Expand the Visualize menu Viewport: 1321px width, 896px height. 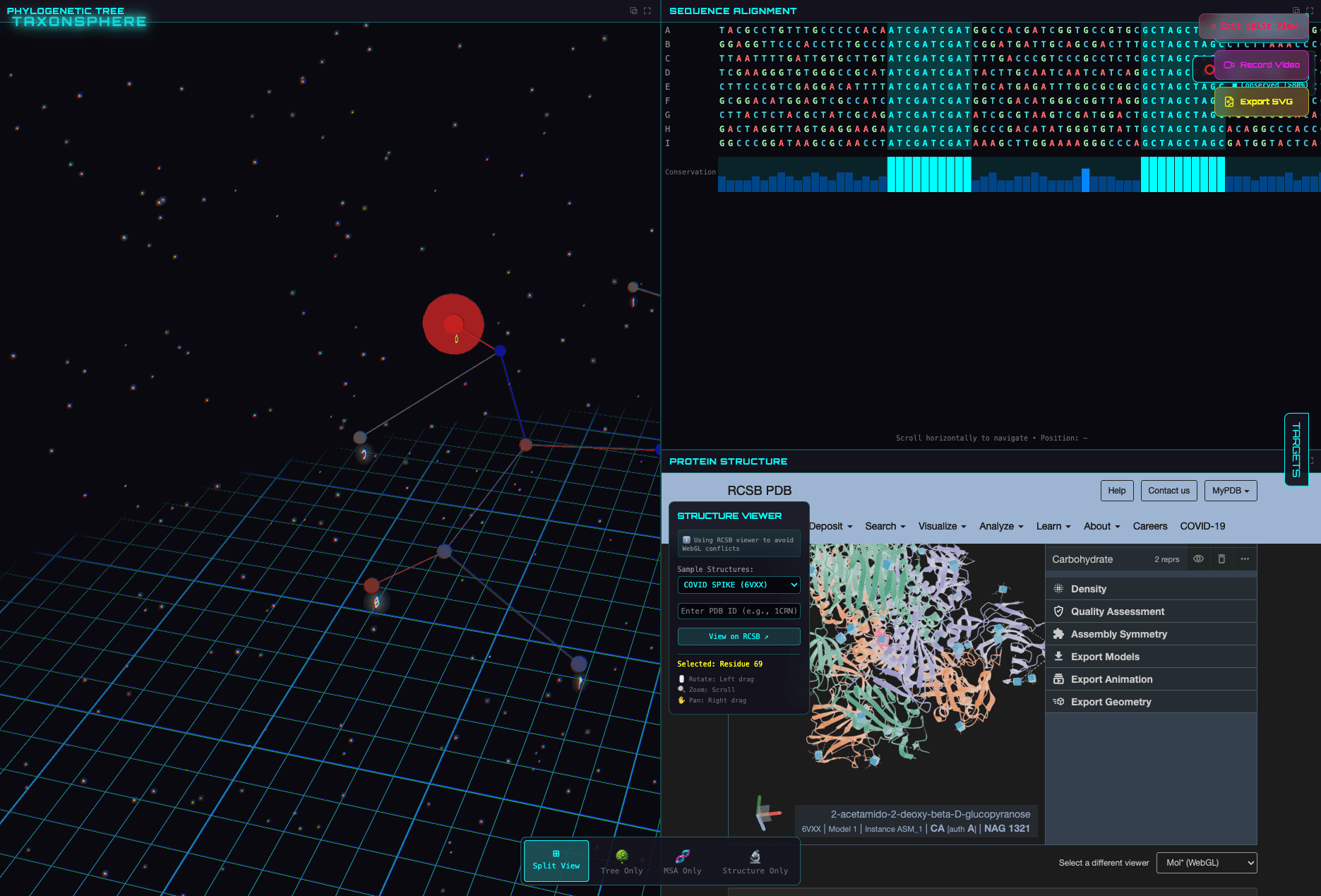(x=943, y=526)
